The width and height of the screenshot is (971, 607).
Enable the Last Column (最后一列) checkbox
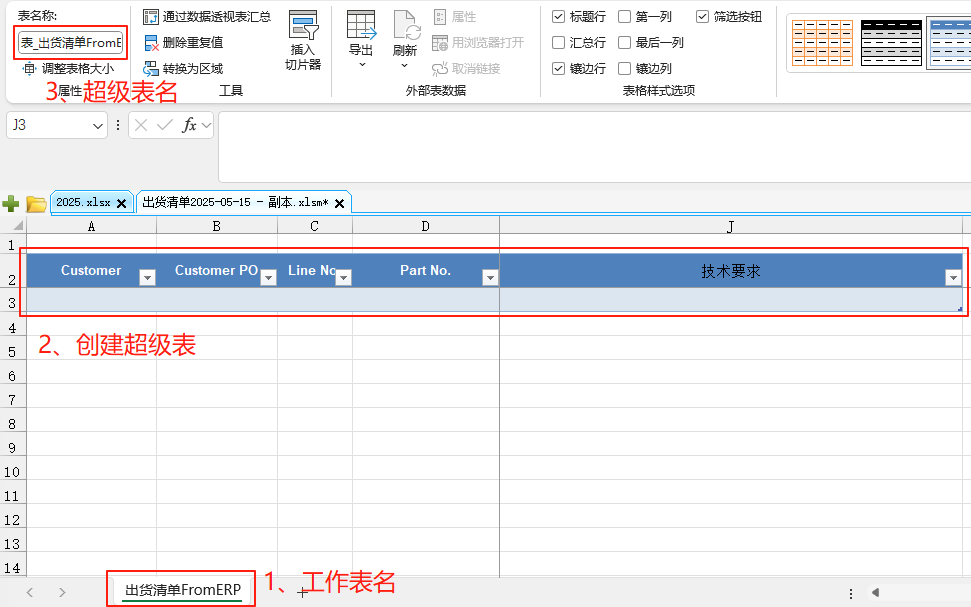pyautogui.click(x=625, y=43)
